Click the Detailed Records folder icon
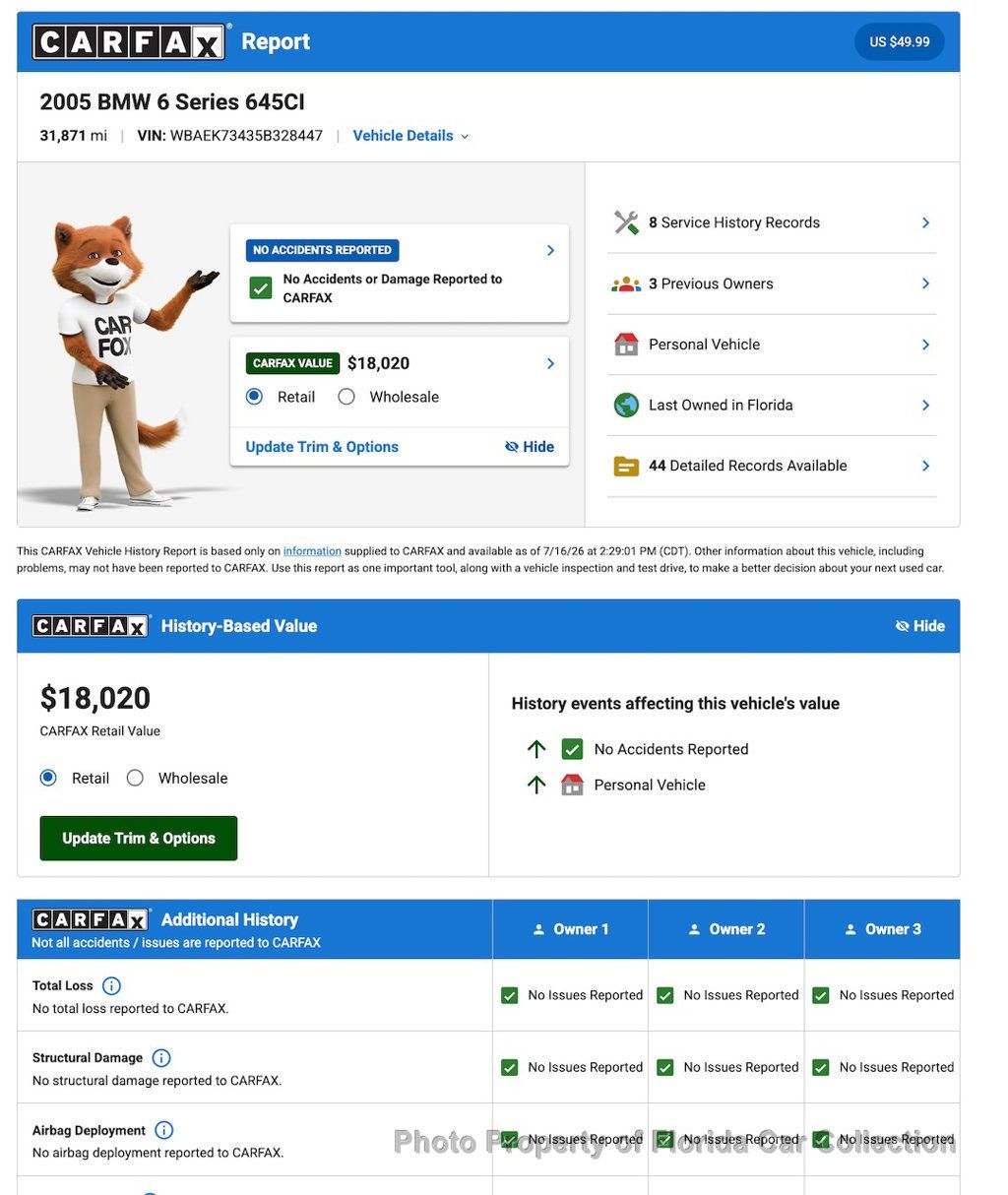Image resolution: width=1008 pixels, height=1195 pixels. [626, 466]
